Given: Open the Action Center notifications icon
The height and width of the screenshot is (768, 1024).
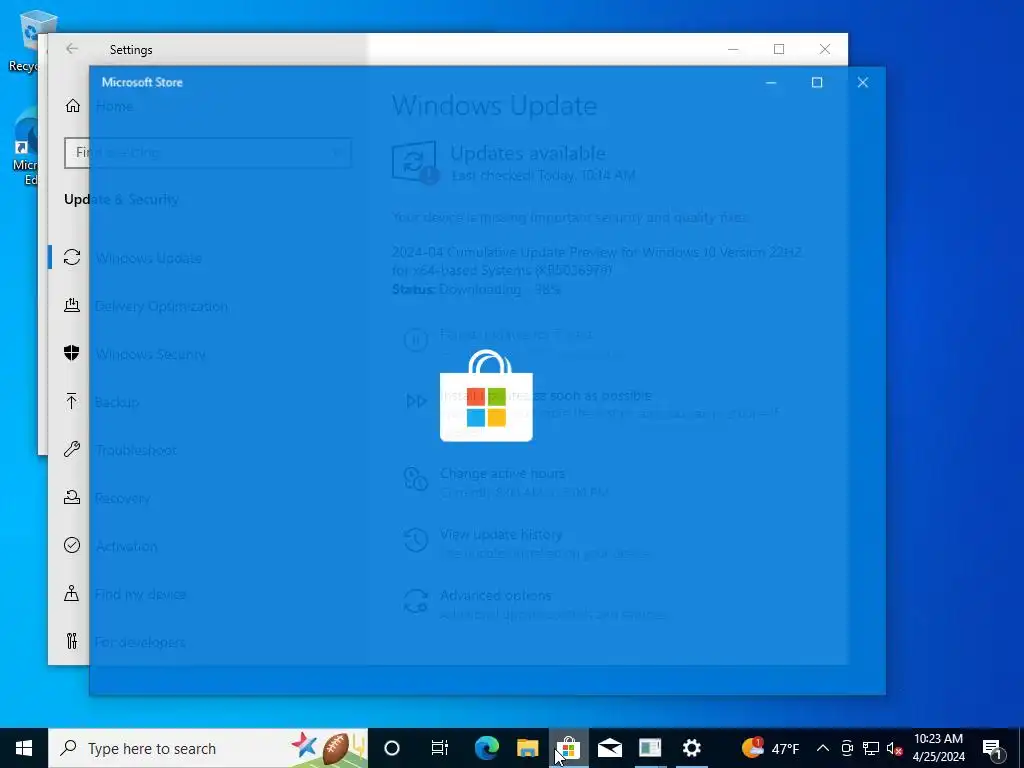Looking at the screenshot, I should [x=993, y=748].
